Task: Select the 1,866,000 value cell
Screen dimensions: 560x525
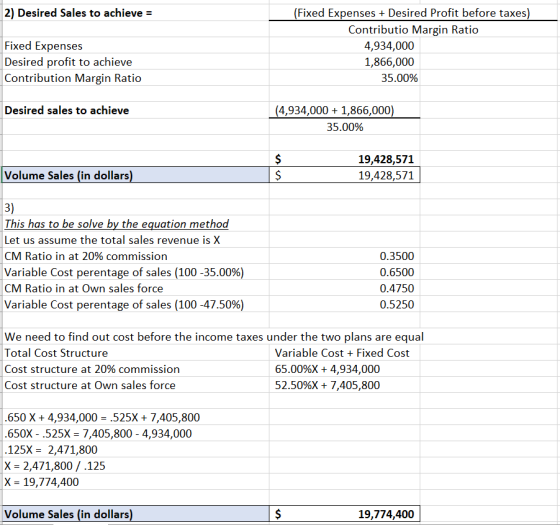Action: (345, 62)
